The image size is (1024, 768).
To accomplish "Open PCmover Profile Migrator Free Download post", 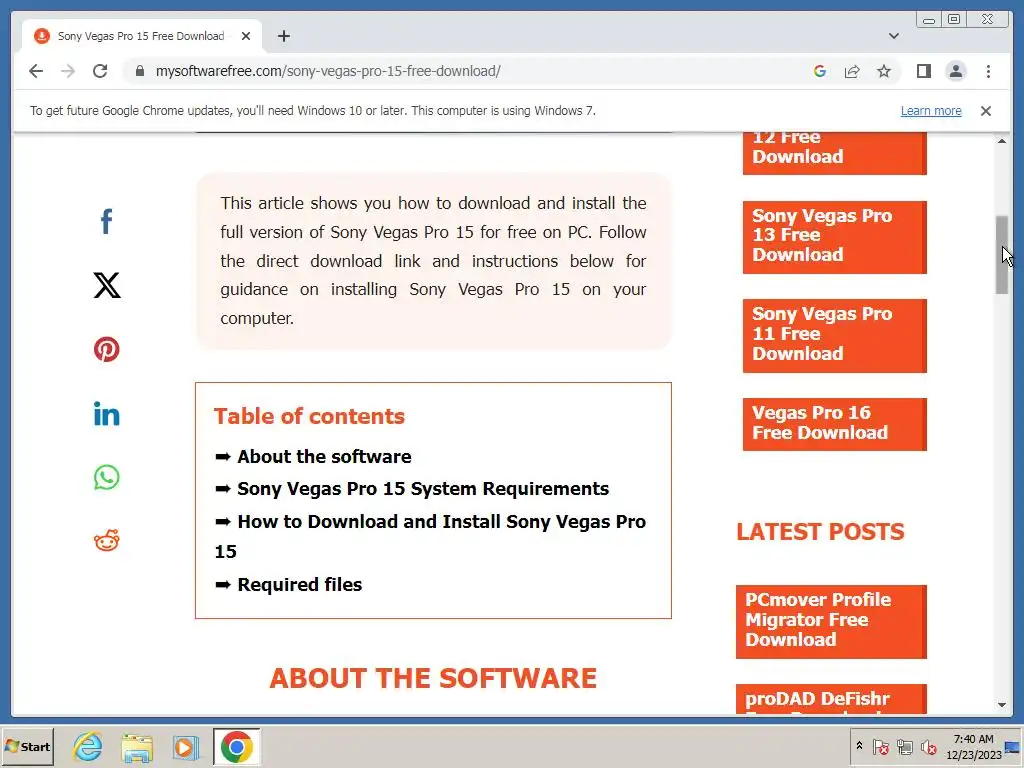I will pos(831,622).
